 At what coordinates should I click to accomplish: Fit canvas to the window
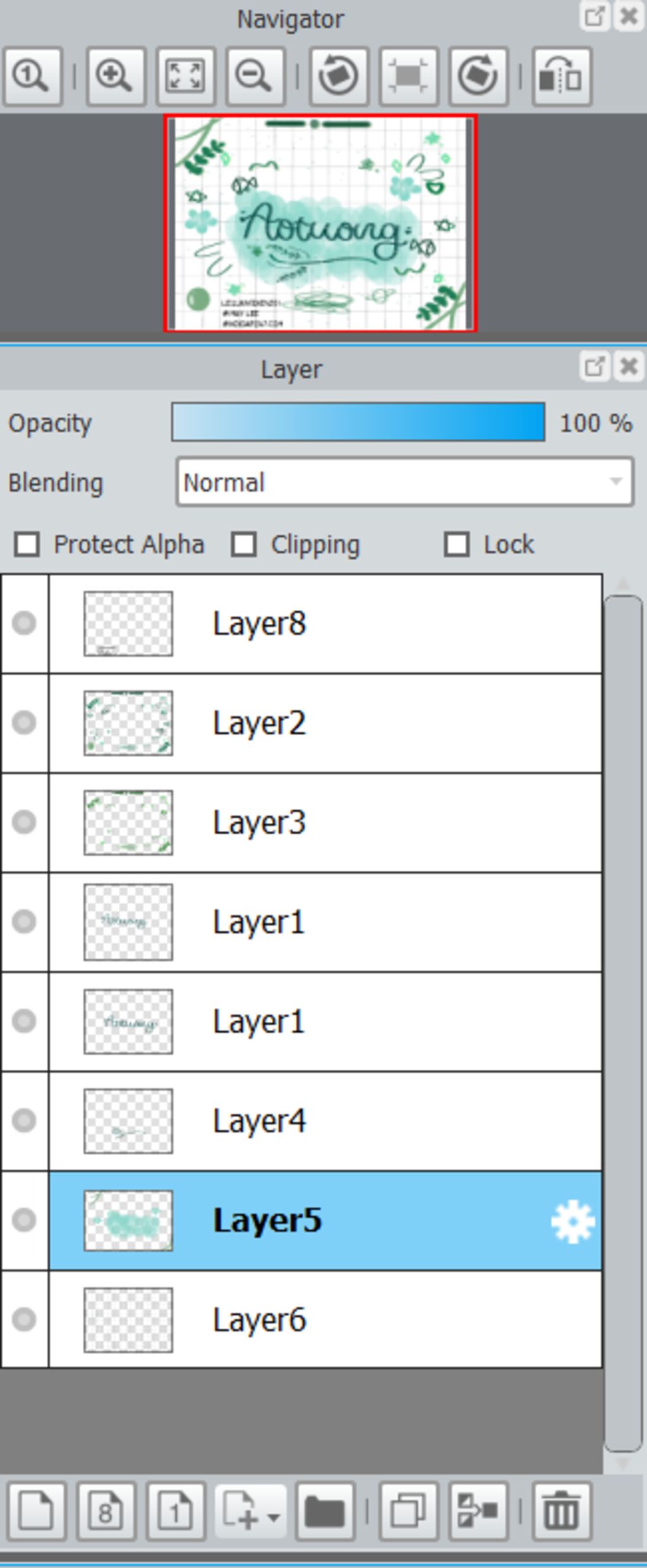pyautogui.click(x=184, y=76)
